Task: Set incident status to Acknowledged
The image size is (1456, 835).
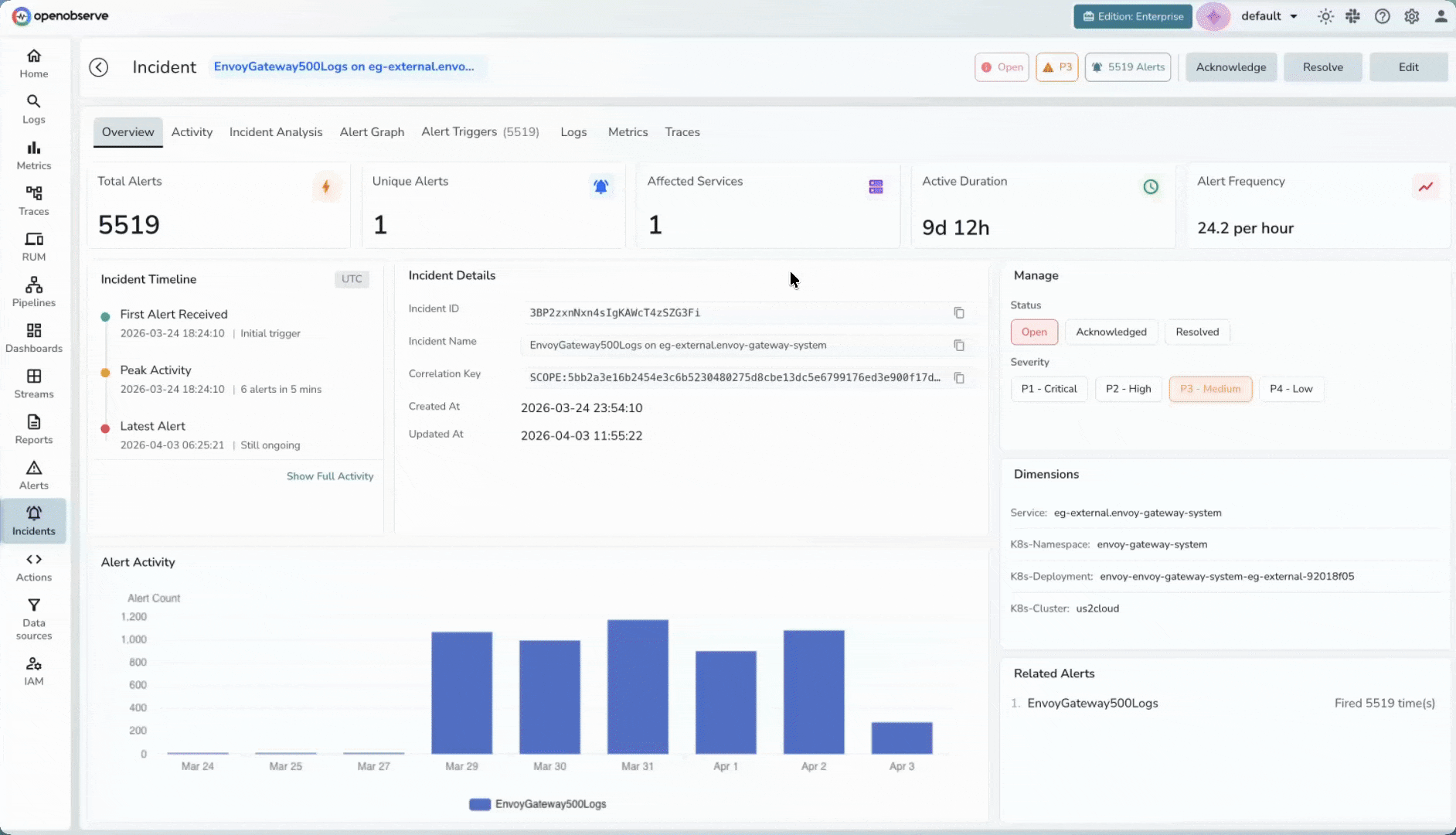Action: [x=1111, y=332]
